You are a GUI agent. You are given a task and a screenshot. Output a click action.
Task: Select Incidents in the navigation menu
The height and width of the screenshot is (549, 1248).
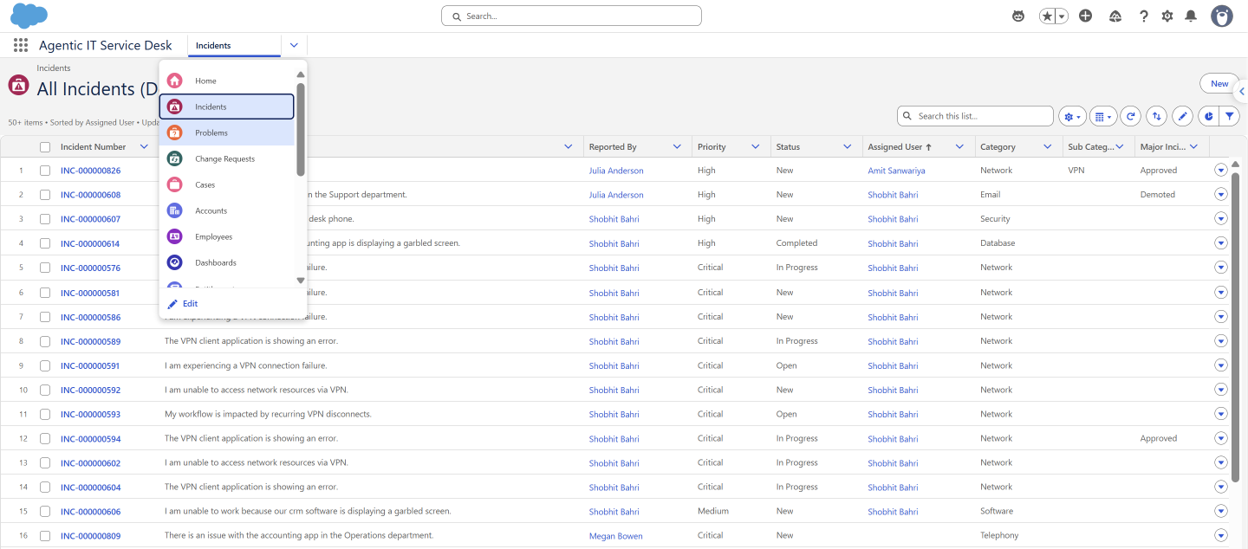click(x=227, y=107)
